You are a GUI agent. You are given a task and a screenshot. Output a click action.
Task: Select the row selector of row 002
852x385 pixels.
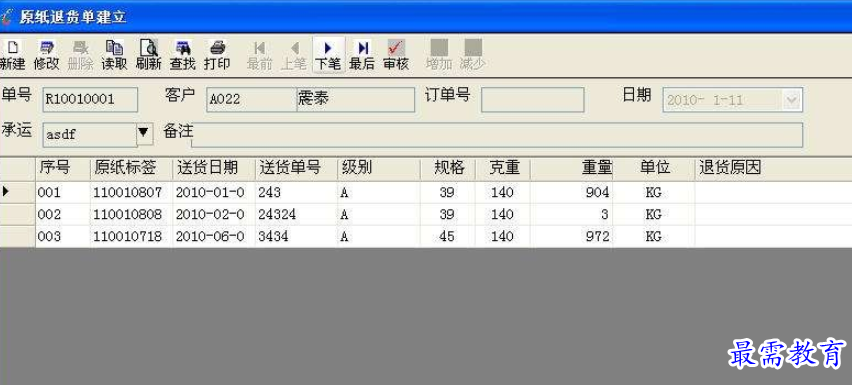pos(18,214)
